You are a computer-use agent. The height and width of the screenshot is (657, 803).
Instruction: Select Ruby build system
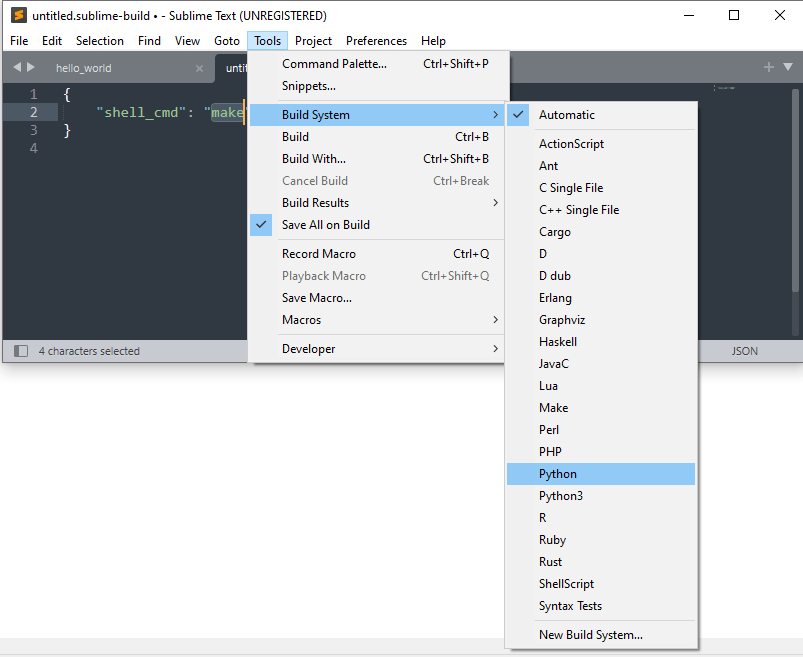[x=601, y=540]
